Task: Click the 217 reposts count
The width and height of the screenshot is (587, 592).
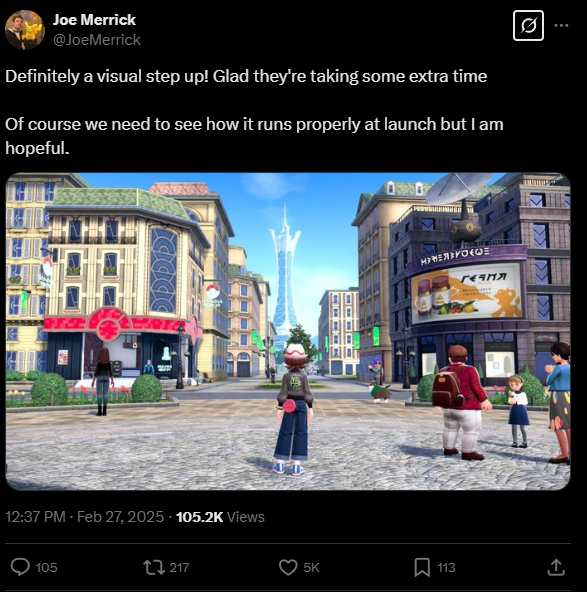Action: click(179, 567)
